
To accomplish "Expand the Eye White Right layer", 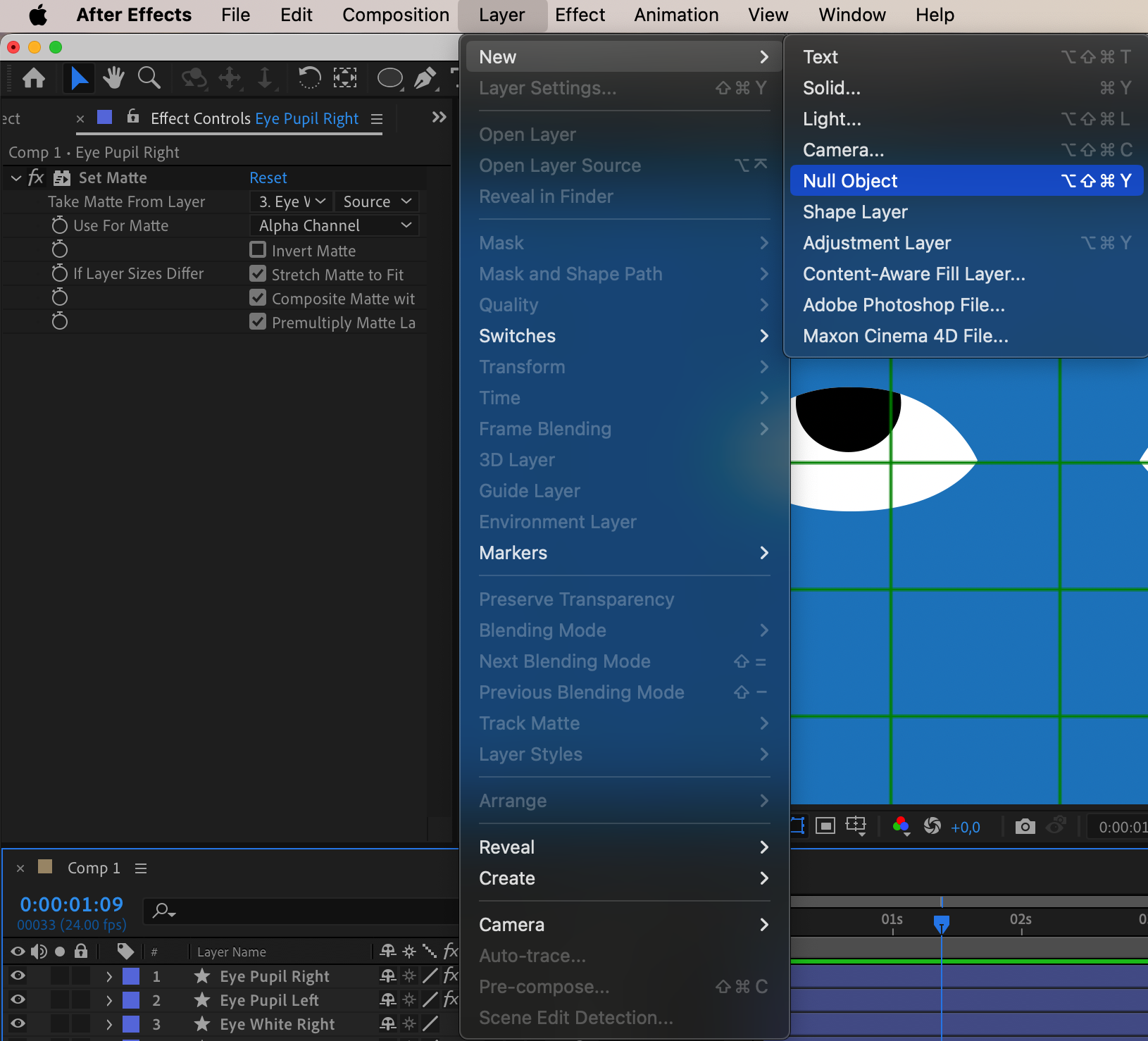I will tap(109, 1024).
